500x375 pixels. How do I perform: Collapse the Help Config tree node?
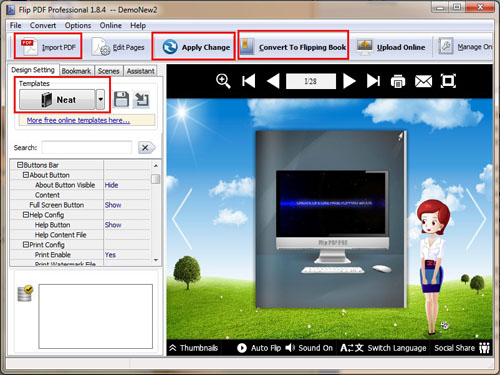pos(25,215)
